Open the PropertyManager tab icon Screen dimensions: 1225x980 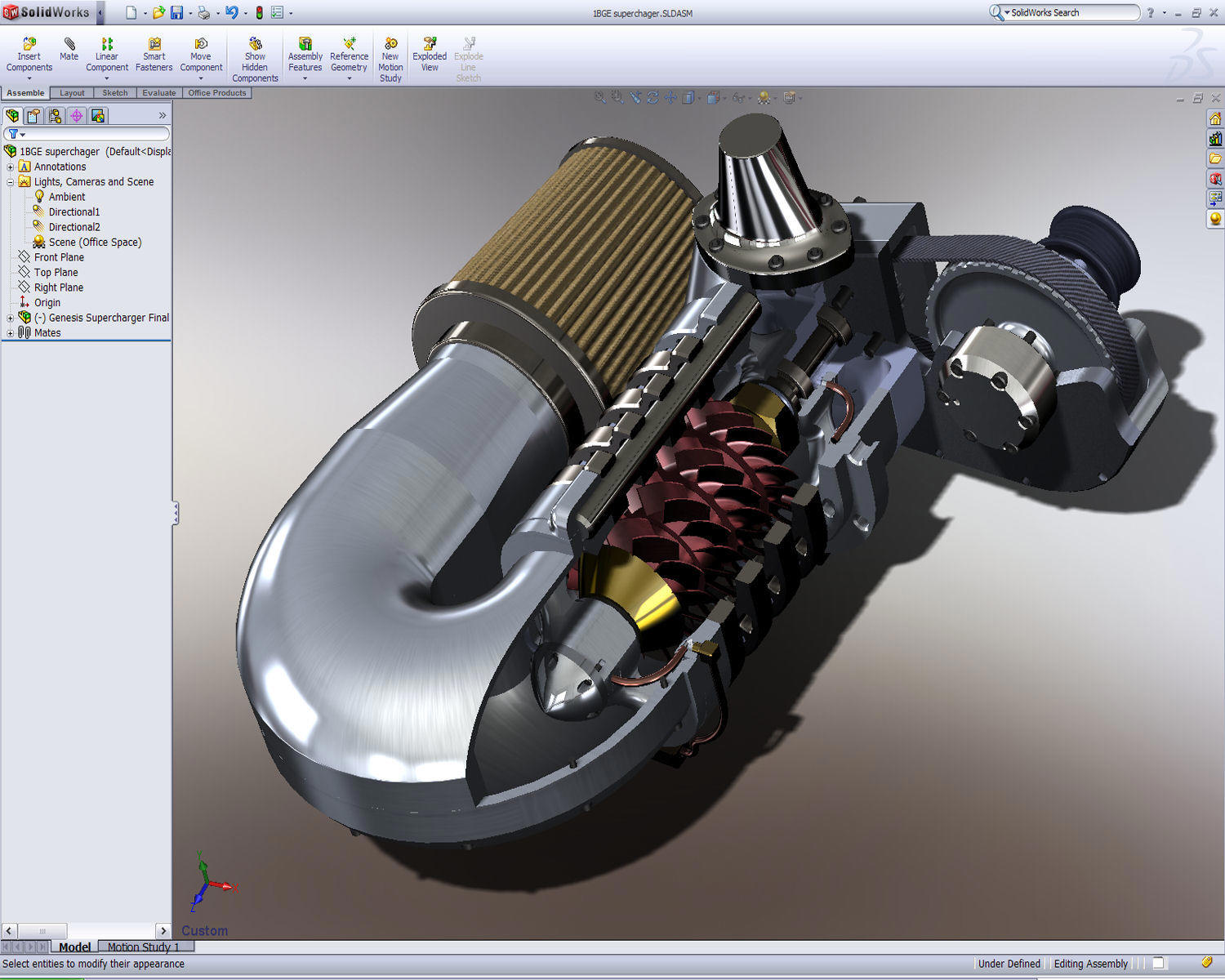click(33, 116)
